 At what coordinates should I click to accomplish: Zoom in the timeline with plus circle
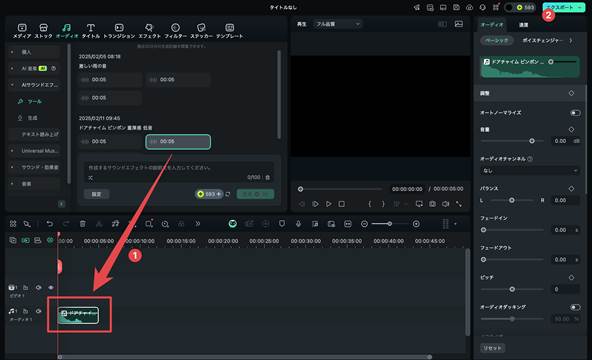click(416, 224)
